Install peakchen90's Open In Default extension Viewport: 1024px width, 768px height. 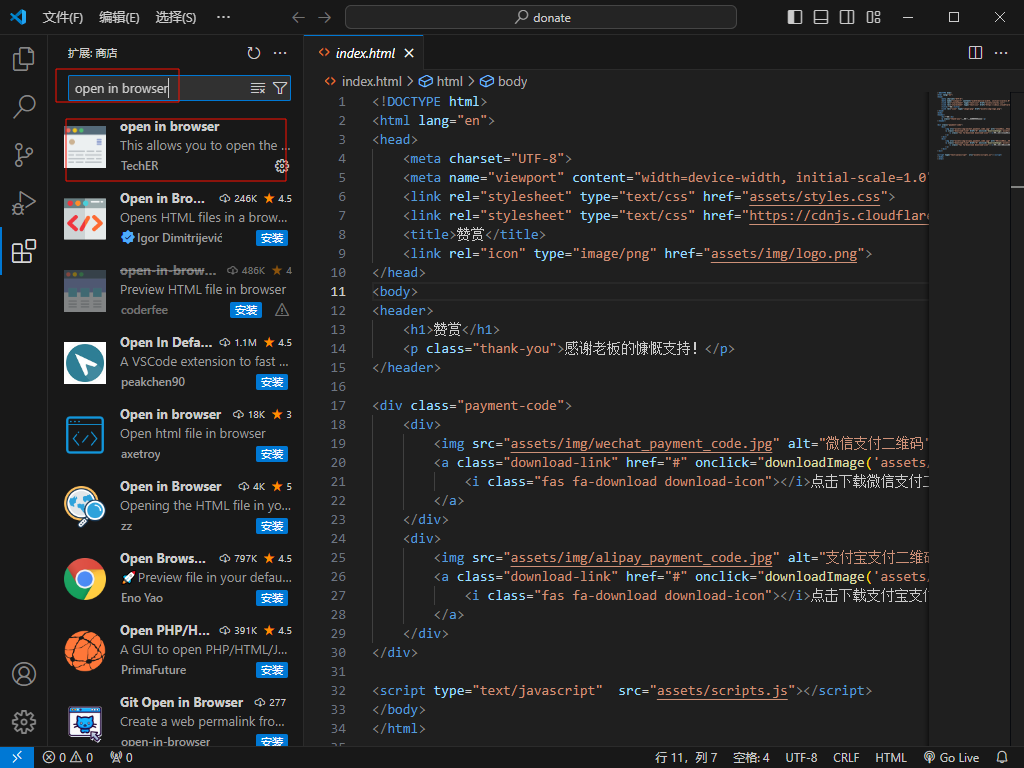coord(272,382)
